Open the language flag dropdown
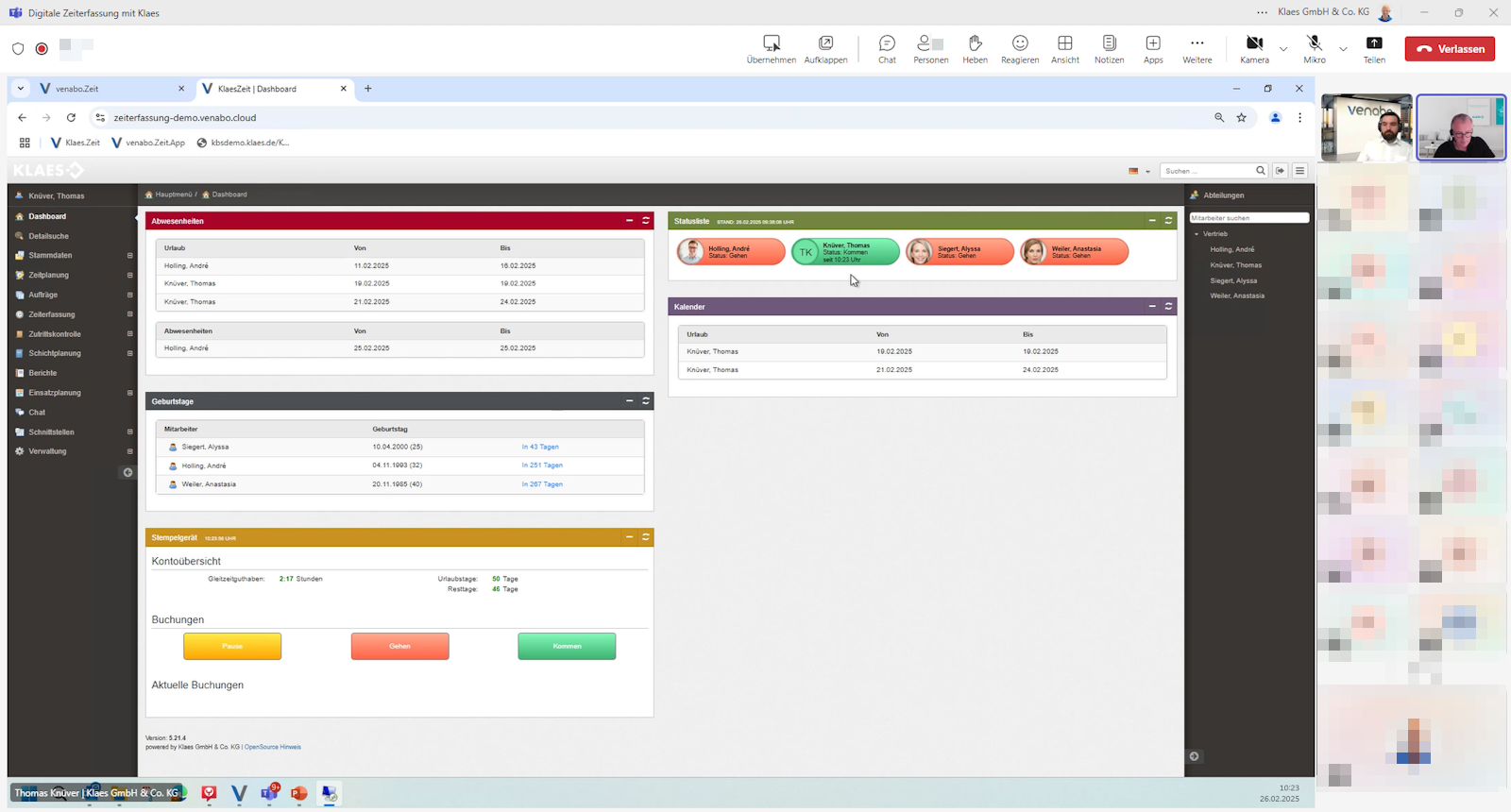 tap(1139, 171)
